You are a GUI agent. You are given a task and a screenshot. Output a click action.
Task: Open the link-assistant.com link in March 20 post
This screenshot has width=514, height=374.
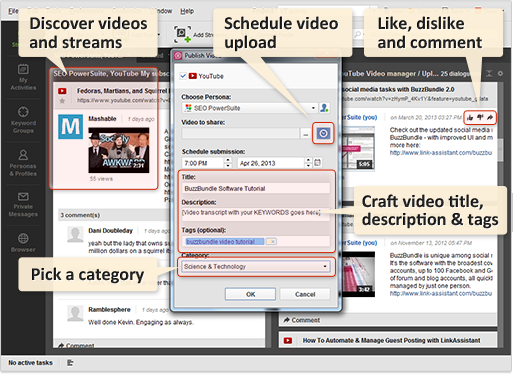(441, 153)
